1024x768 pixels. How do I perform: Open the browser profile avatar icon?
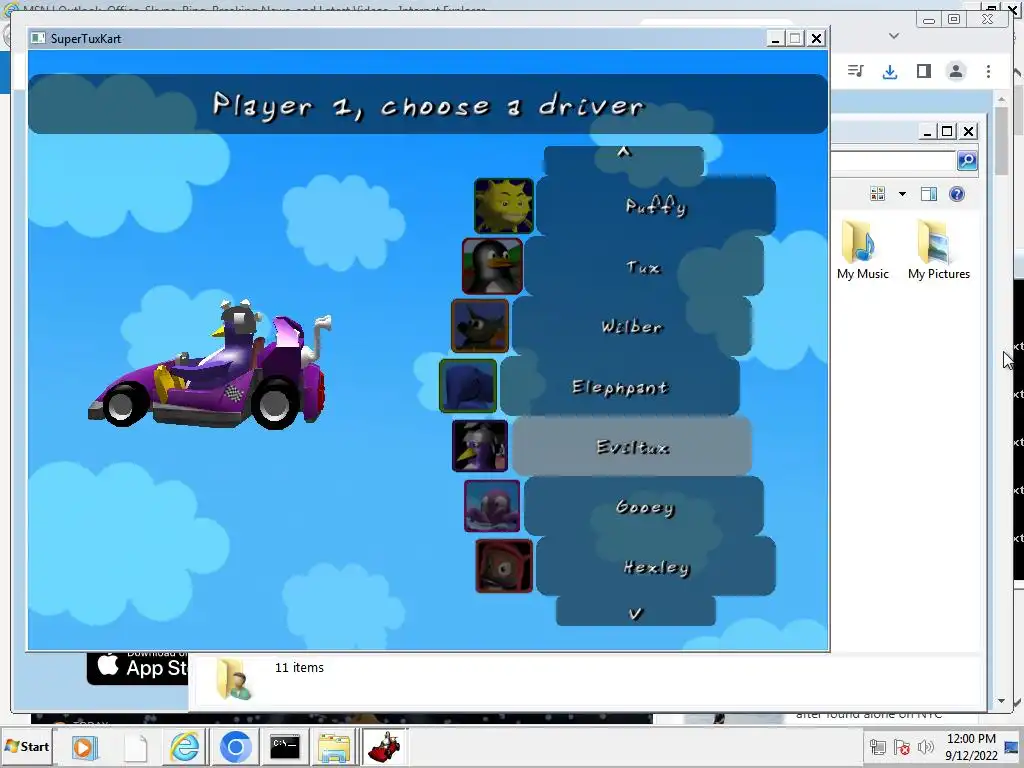click(x=955, y=71)
